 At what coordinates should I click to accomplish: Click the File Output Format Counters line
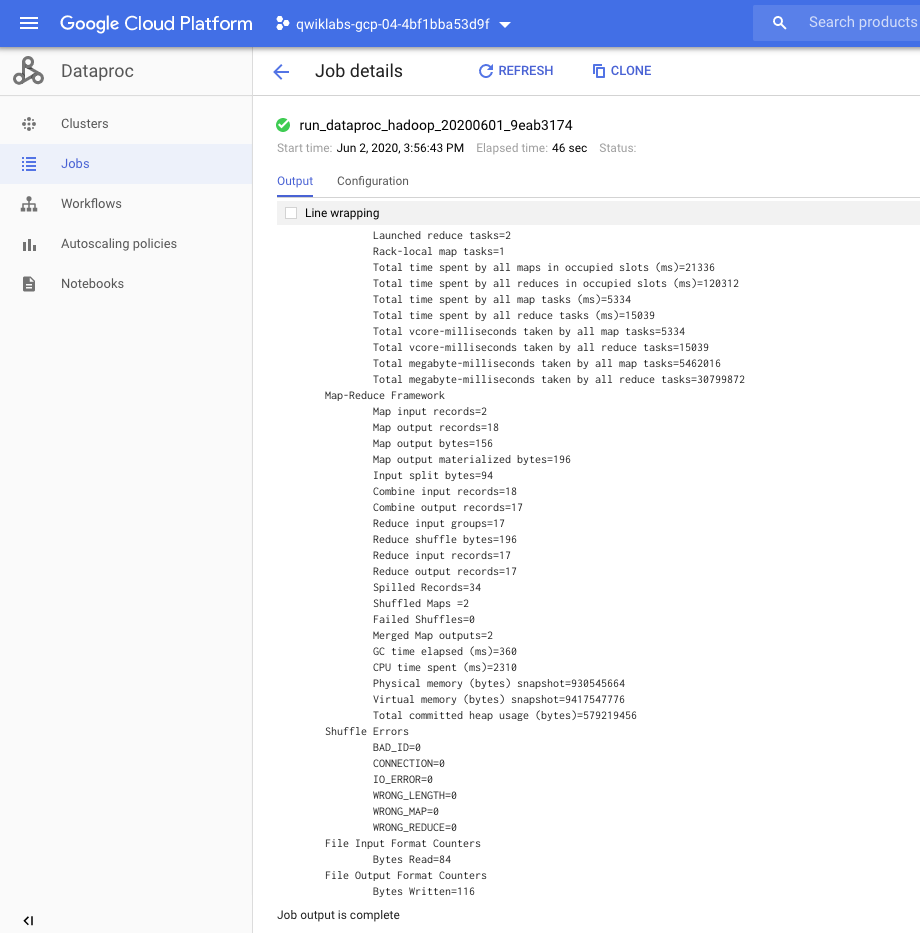tap(406, 876)
